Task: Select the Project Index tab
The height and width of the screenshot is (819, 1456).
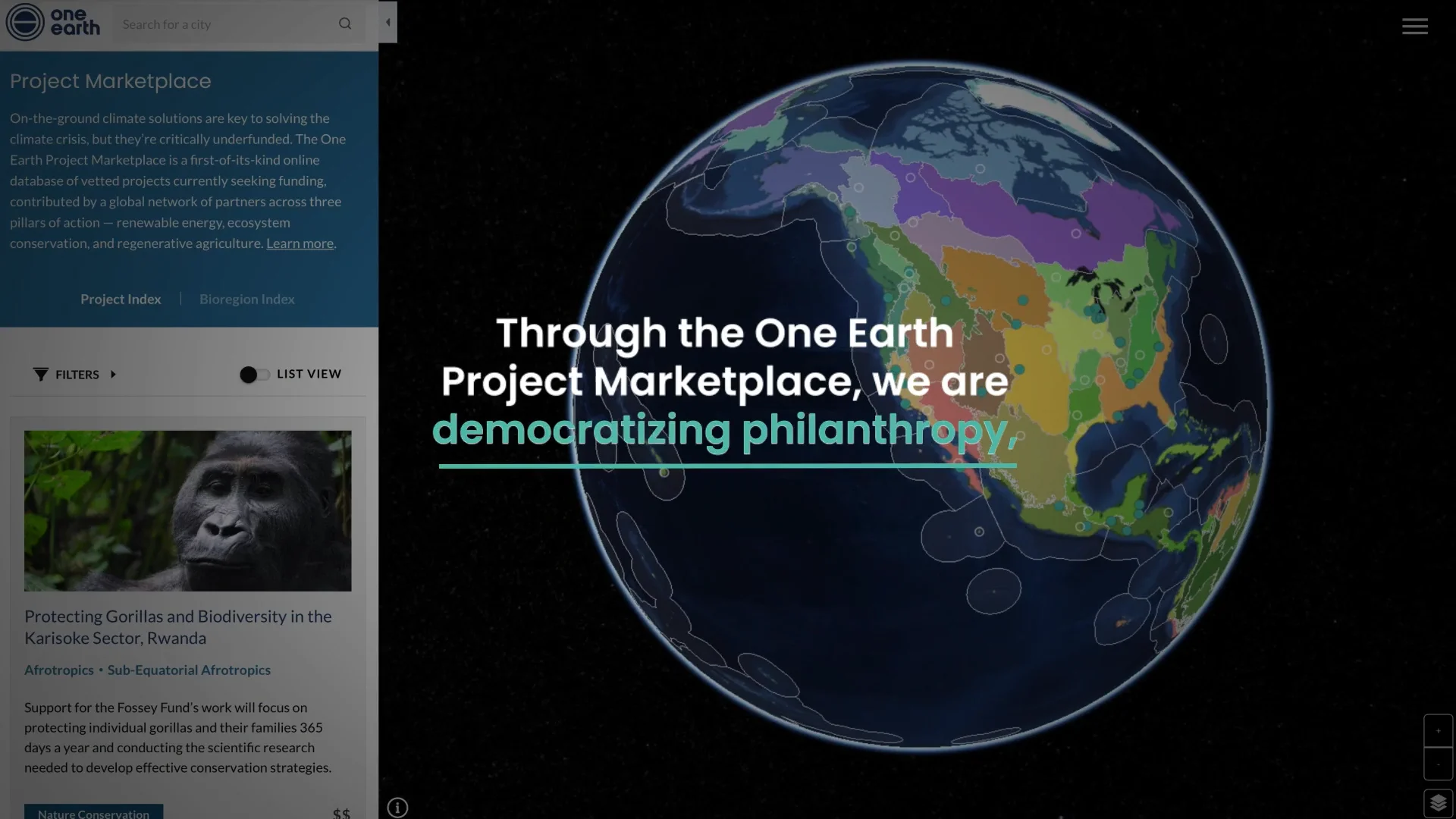Action: (121, 299)
